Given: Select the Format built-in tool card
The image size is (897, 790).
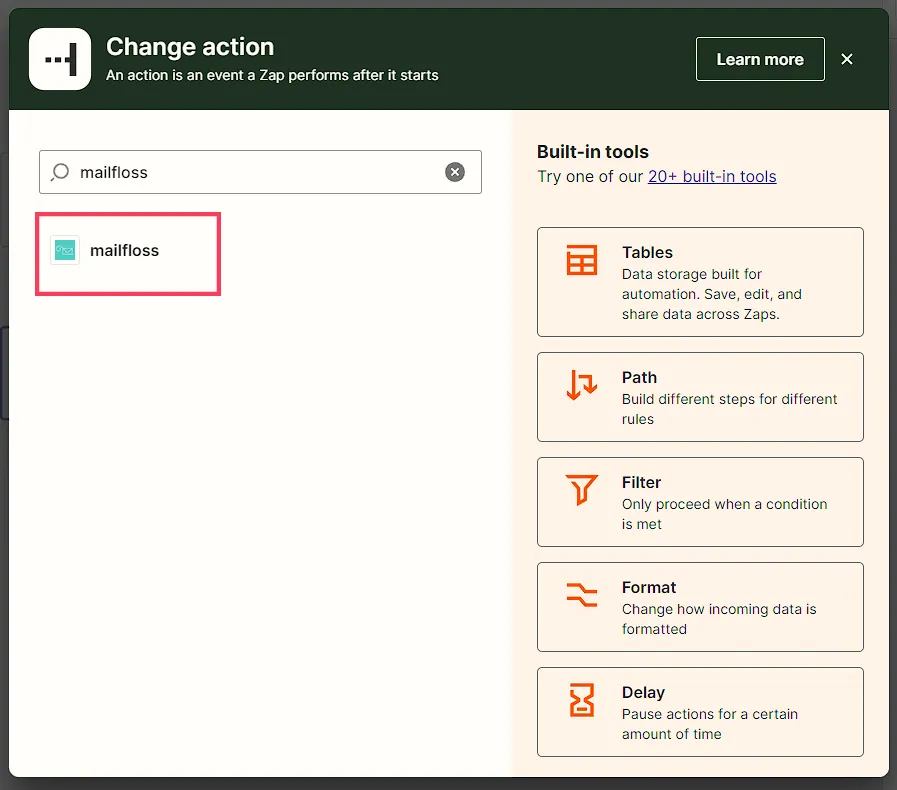Looking at the screenshot, I should (x=700, y=607).
